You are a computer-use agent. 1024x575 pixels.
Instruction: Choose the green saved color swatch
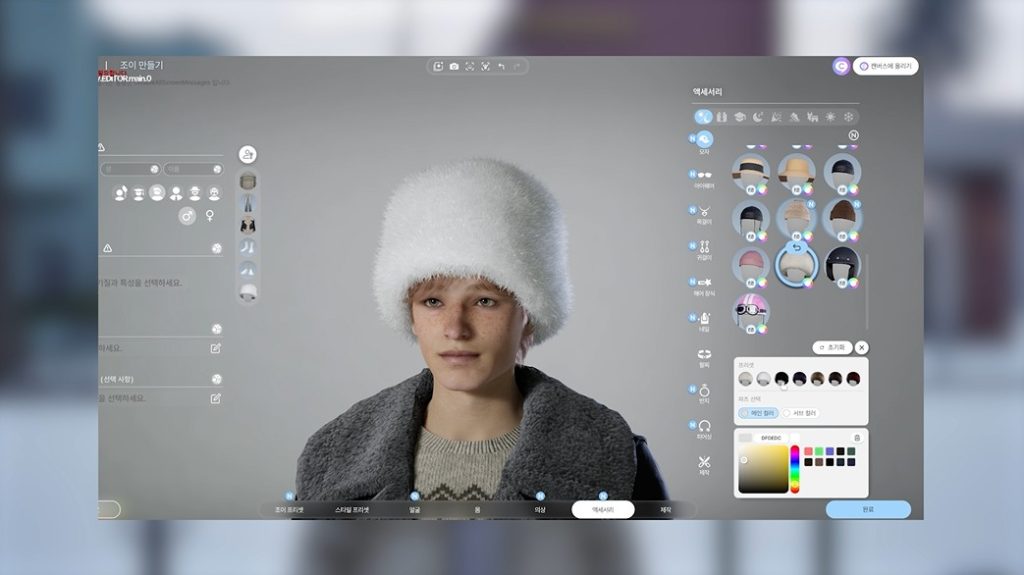click(819, 452)
